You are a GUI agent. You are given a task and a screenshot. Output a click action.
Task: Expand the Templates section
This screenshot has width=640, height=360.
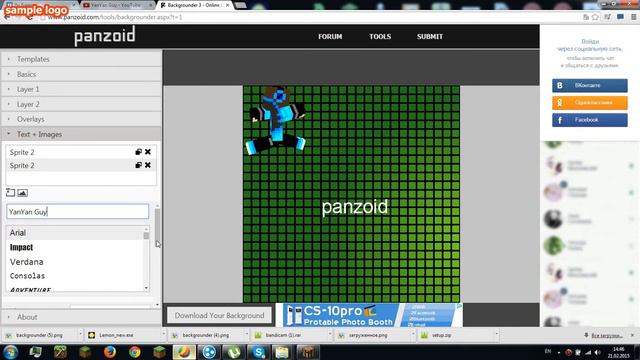[81, 59]
